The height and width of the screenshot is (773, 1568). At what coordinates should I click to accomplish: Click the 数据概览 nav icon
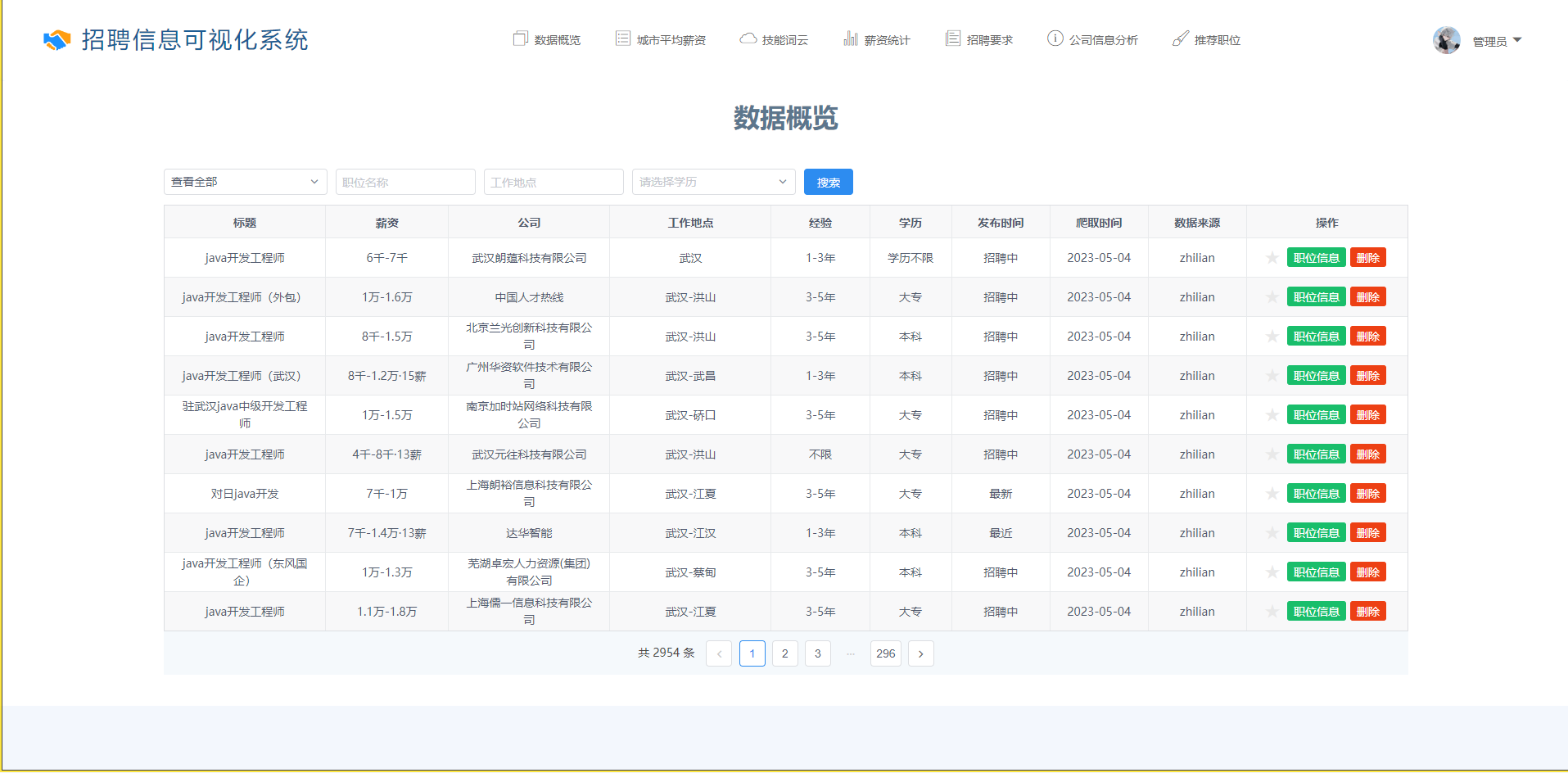[x=520, y=38]
